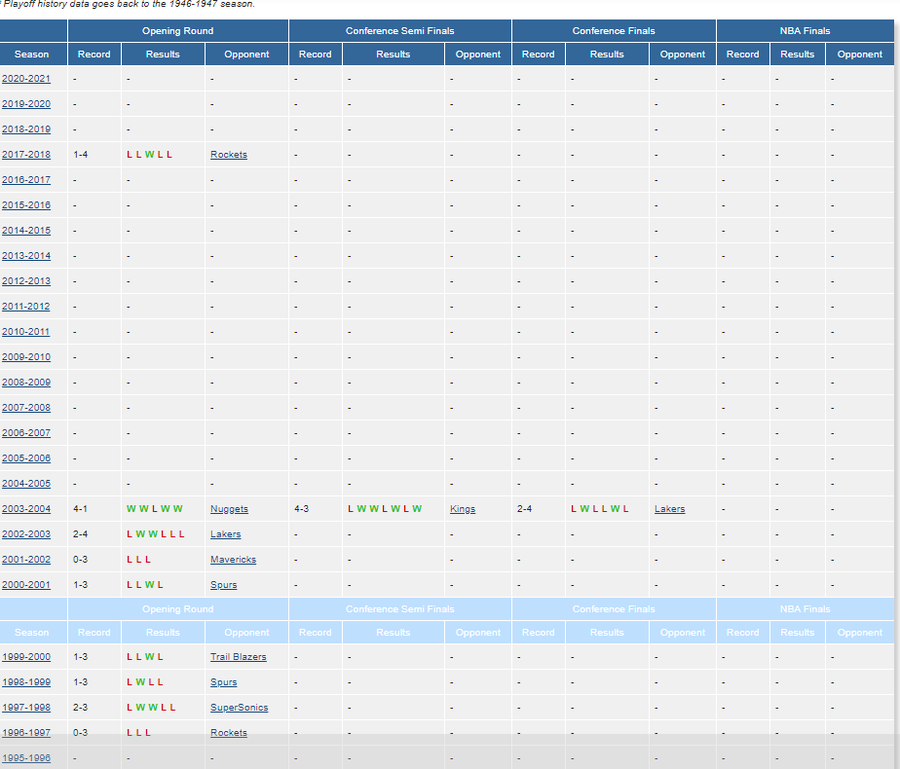Viewport: 900px width, 769px height.
Task: Click the dark blue Season column header
Action: coord(32,54)
